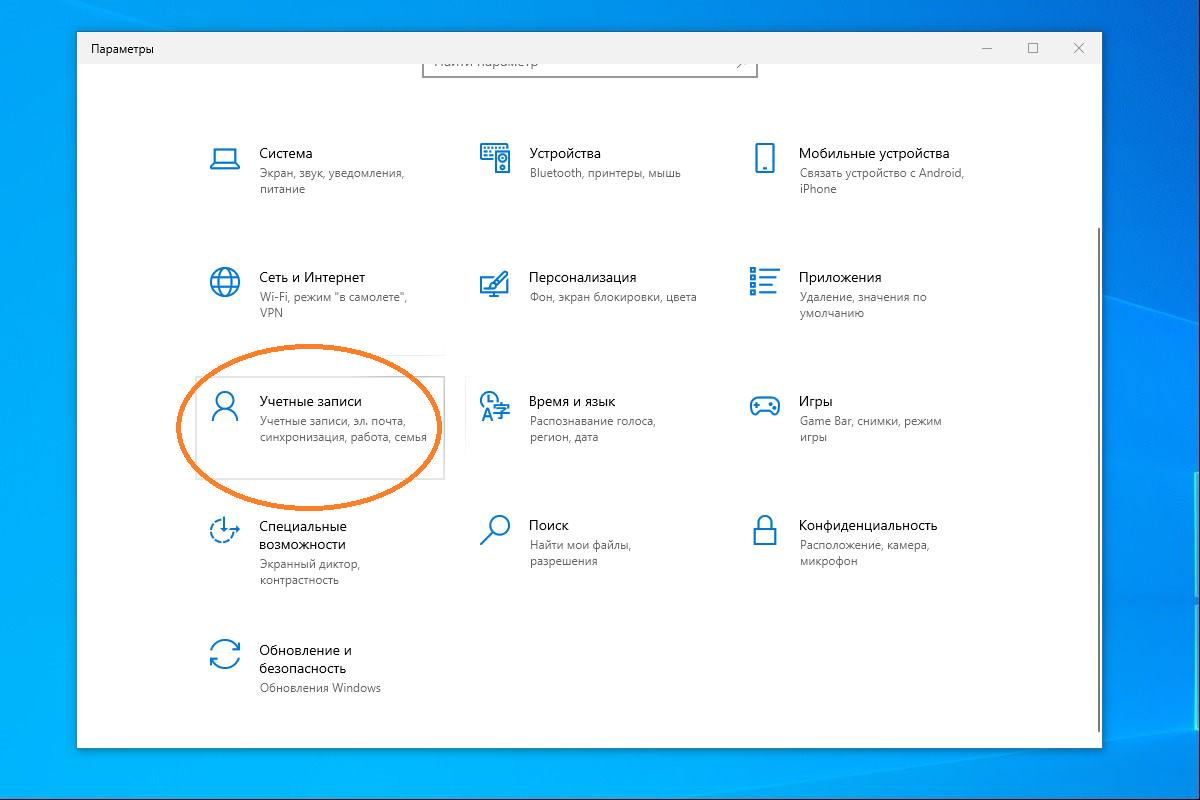This screenshot has height=800, width=1200.
Task: Click the vertical scrollbar of the Параметры window
Action: pyautogui.click(x=1099, y=479)
